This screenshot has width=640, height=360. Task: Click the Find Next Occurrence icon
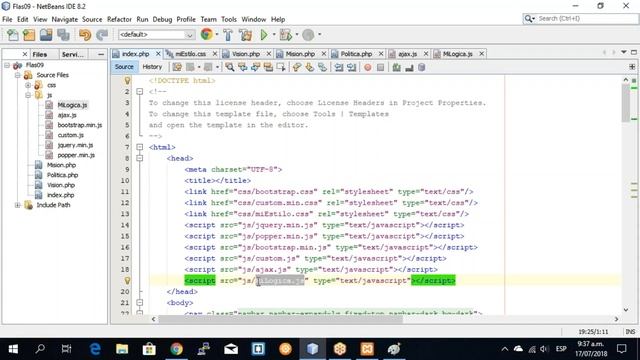click(256, 67)
